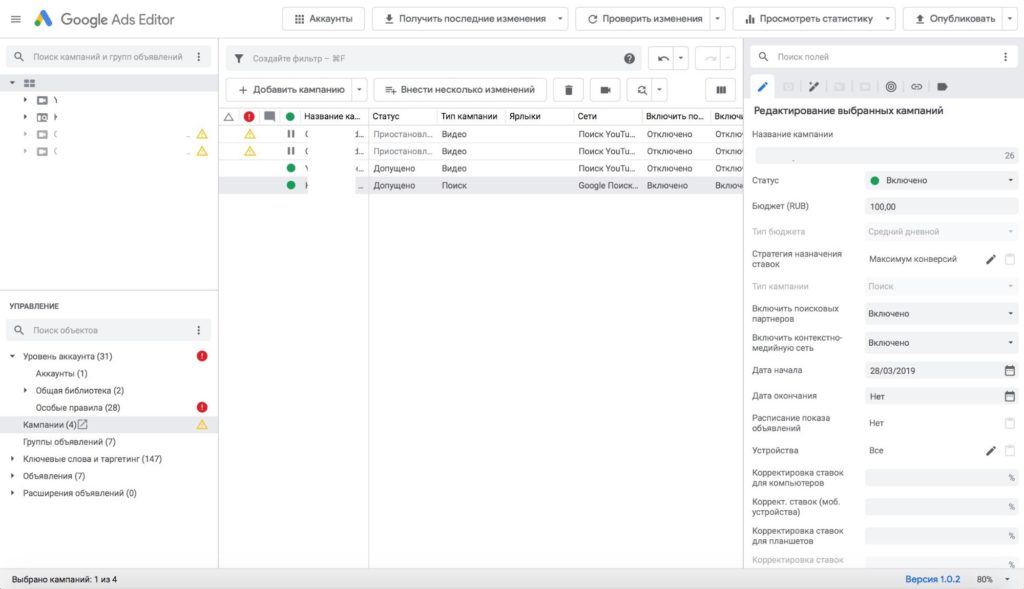Click the undo arrow icon
Image resolution: width=1024 pixels, height=589 pixels.
point(662,58)
